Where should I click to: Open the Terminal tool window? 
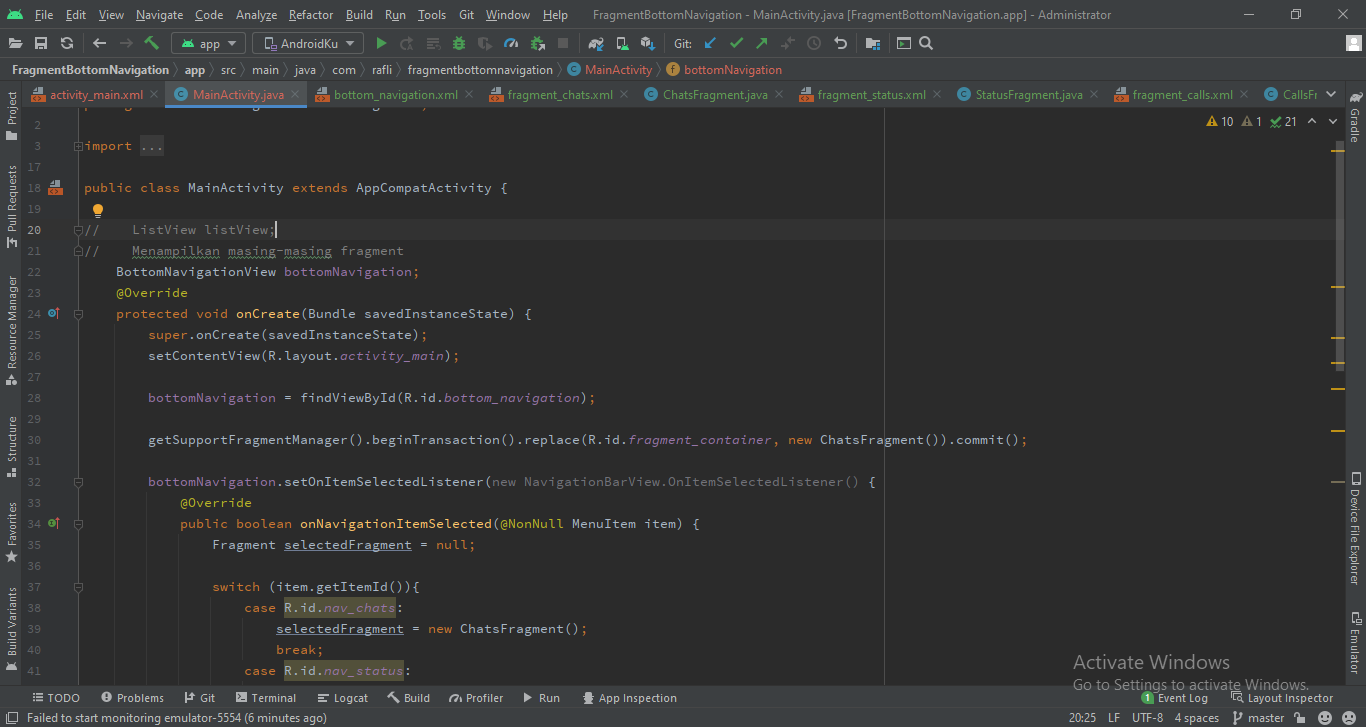pyautogui.click(x=266, y=698)
